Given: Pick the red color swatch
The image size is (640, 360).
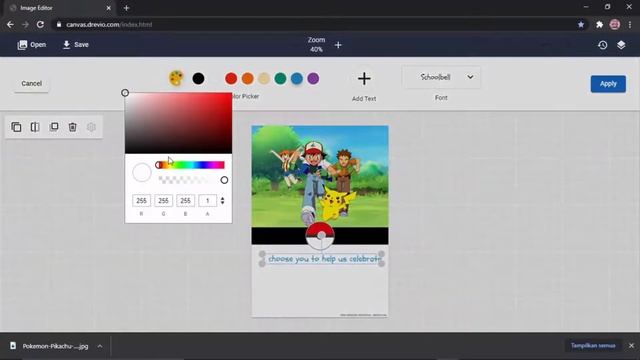Looking at the screenshot, I should (x=231, y=78).
